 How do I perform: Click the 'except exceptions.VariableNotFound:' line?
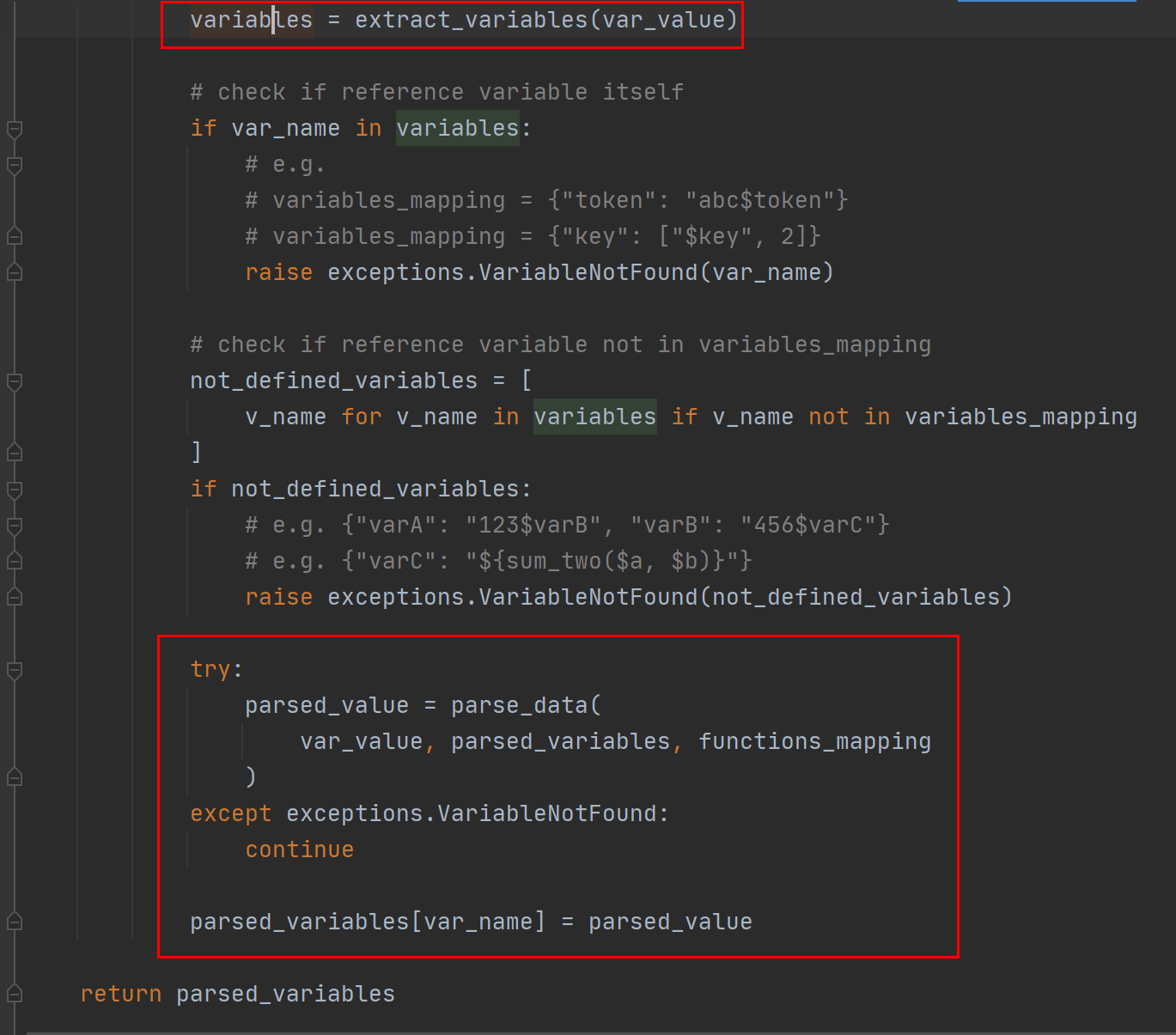(x=430, y=813)
